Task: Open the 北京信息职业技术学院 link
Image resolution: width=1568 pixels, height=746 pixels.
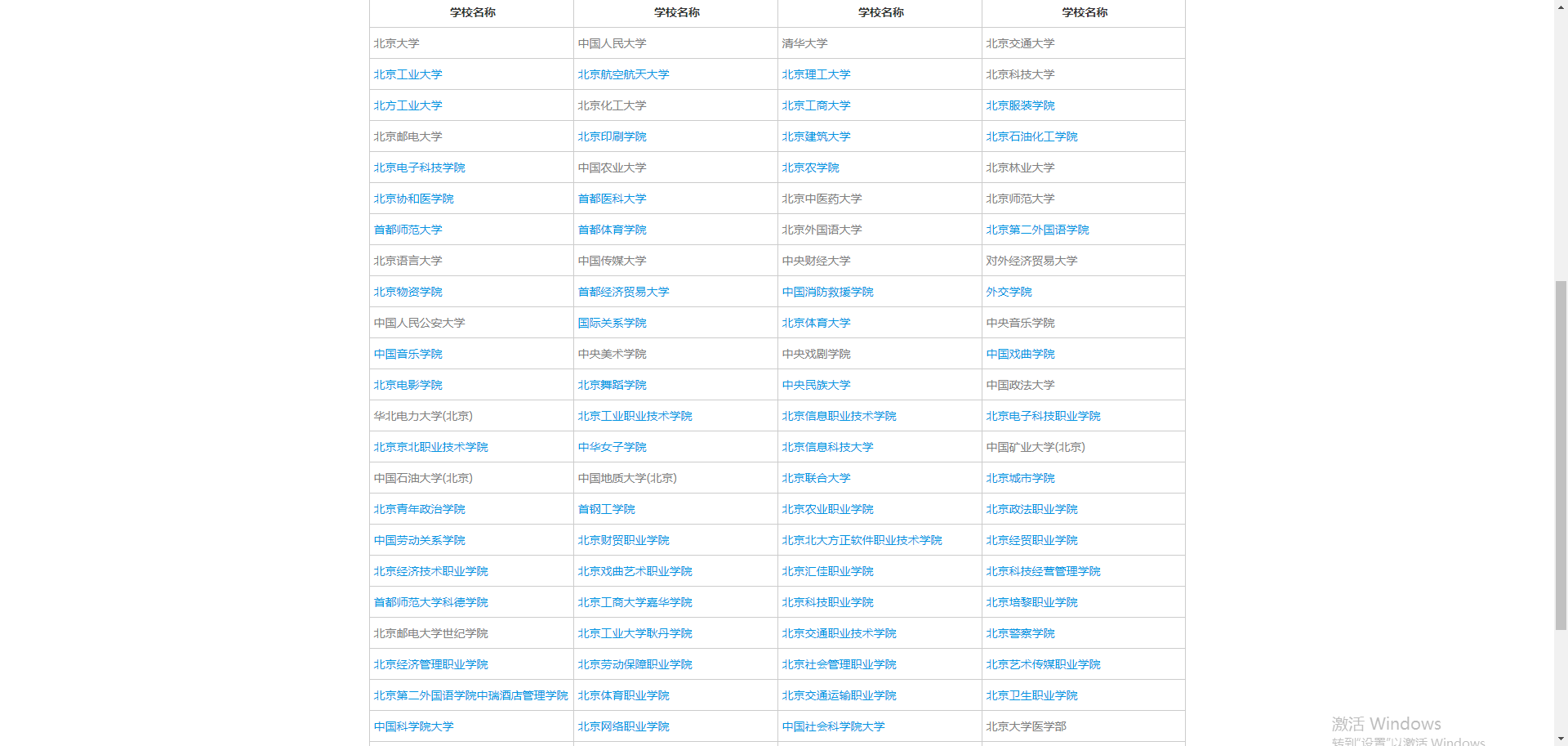Action: coord(839,416)
